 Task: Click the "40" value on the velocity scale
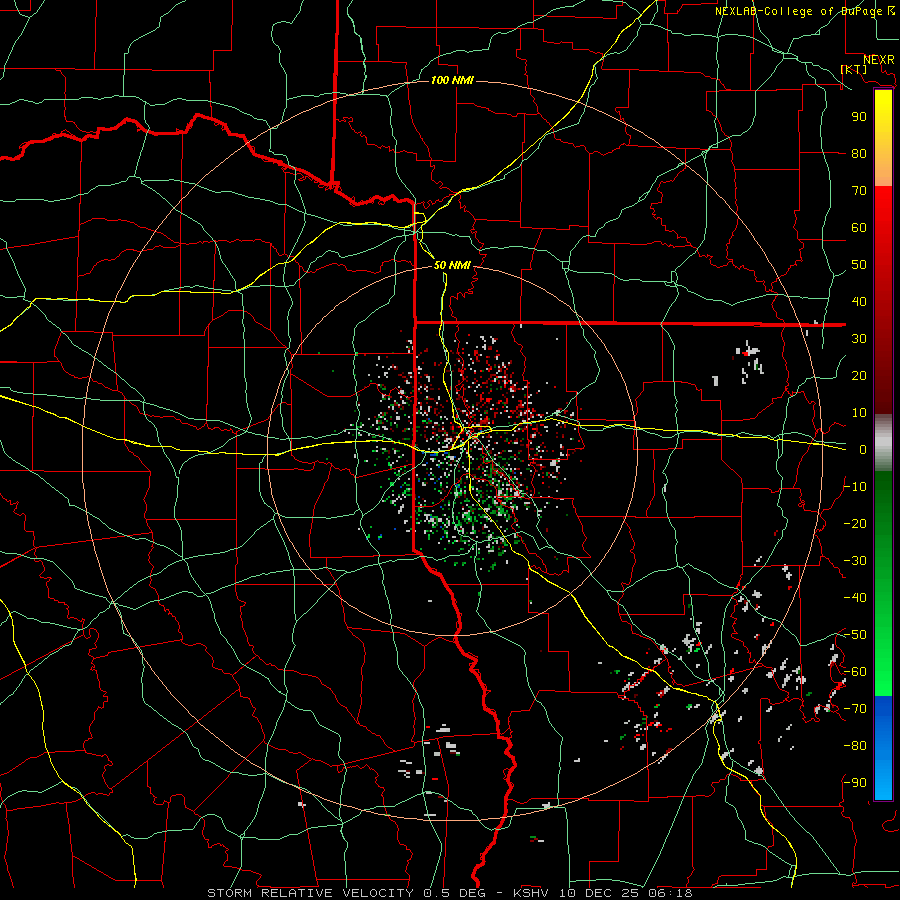[x=859, y=301]
